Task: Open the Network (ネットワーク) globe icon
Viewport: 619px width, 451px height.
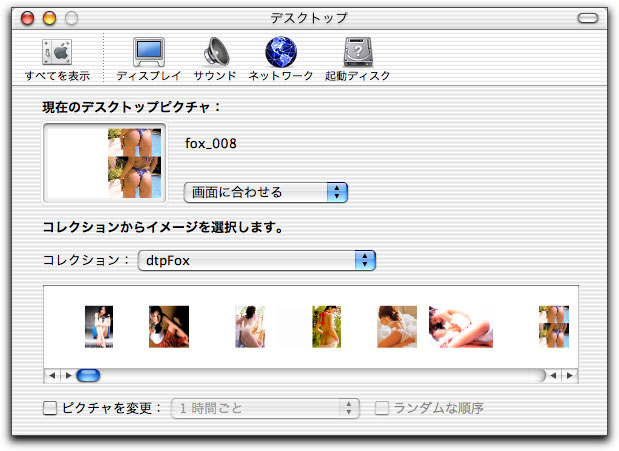Action: click(280, 56)
